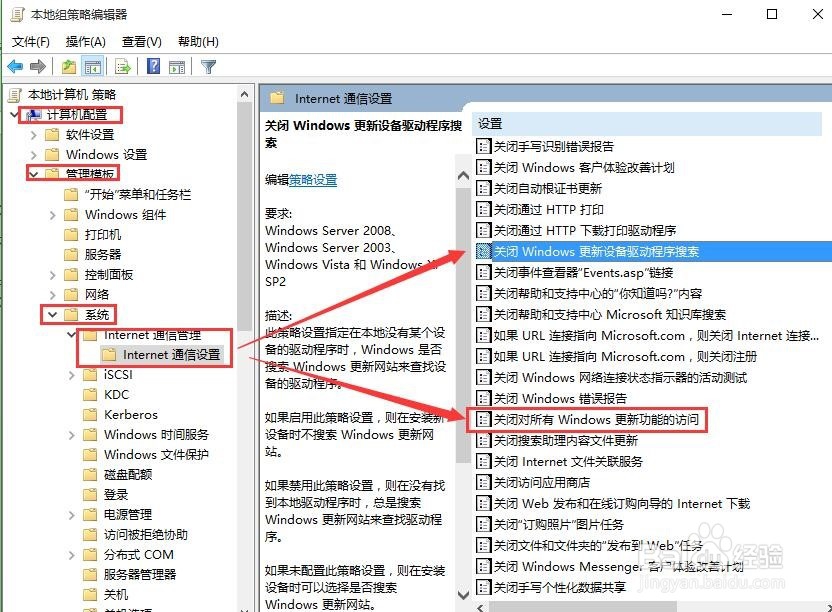Select 关闭手写个性化数据共享 policy
The image size is (832, 612).
[560, 587]
